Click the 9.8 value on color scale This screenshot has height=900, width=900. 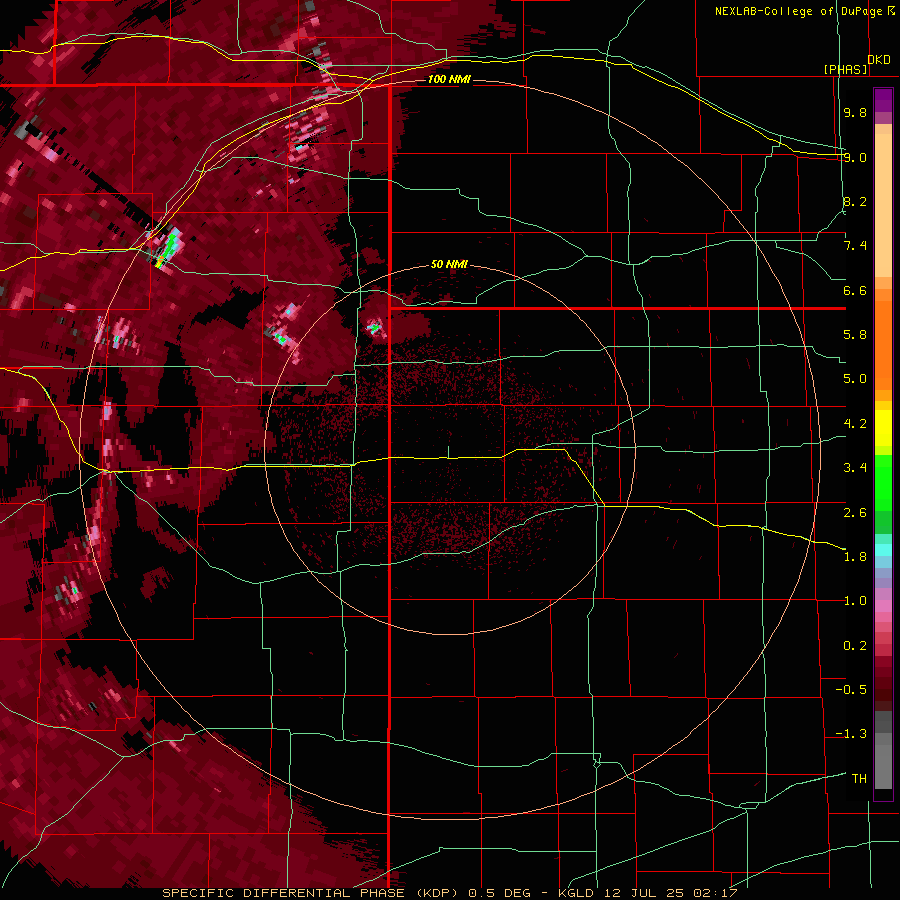pos(855,112)
